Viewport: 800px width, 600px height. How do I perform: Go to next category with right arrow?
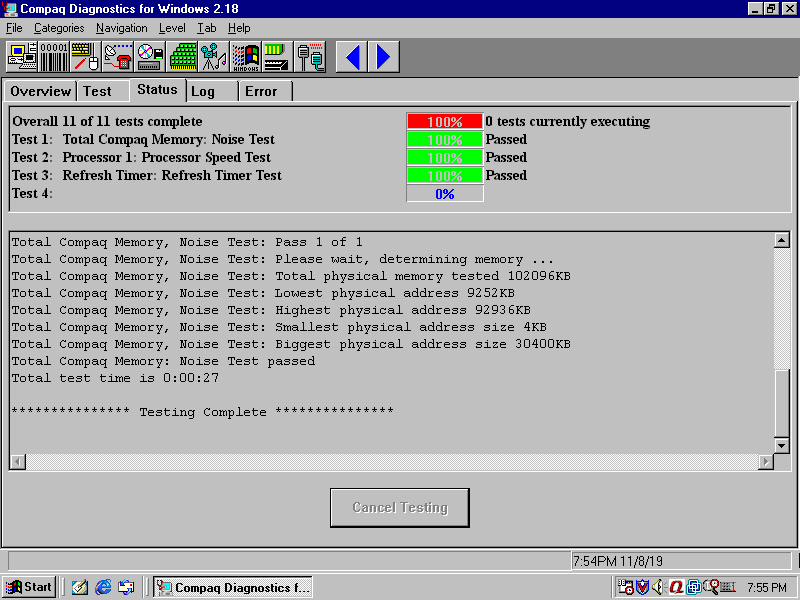(384, 57)
